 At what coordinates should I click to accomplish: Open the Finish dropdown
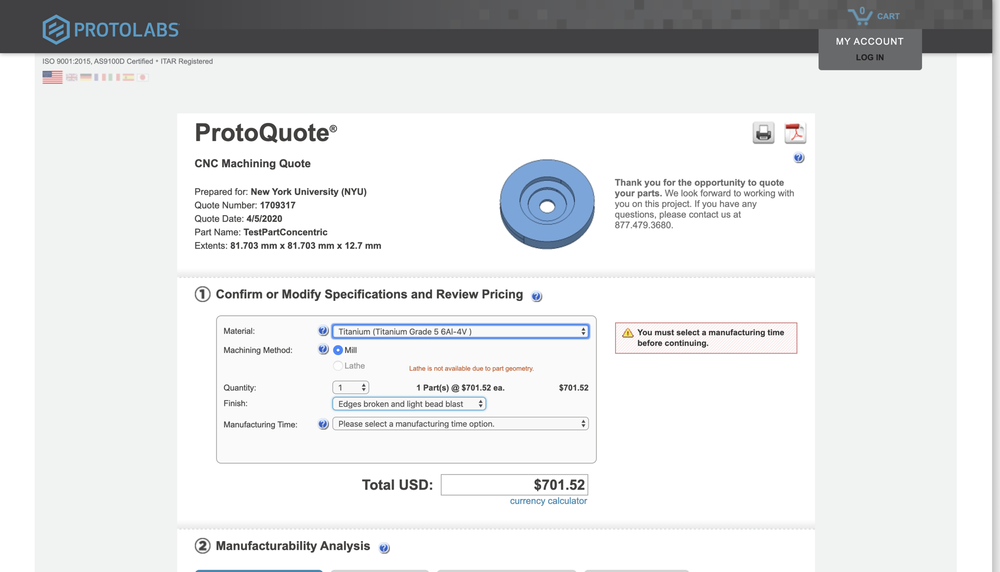click(409, 404)
